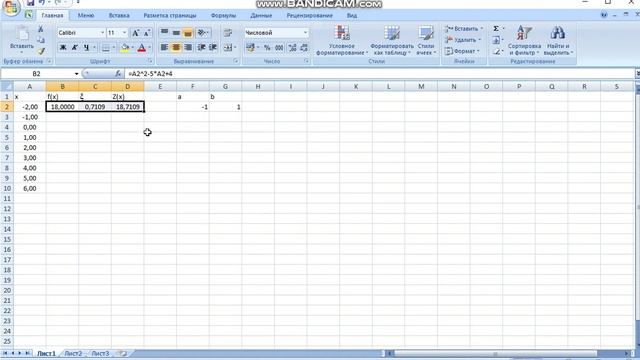Decrease font size with the small A icon
This screenshot has width=640, height=360.
147,33
